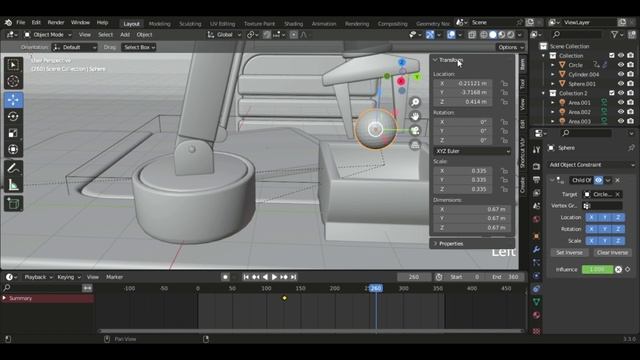The image size is (640, 360).
Task: Open the Object Constraints properties tab
Action: 536,289
